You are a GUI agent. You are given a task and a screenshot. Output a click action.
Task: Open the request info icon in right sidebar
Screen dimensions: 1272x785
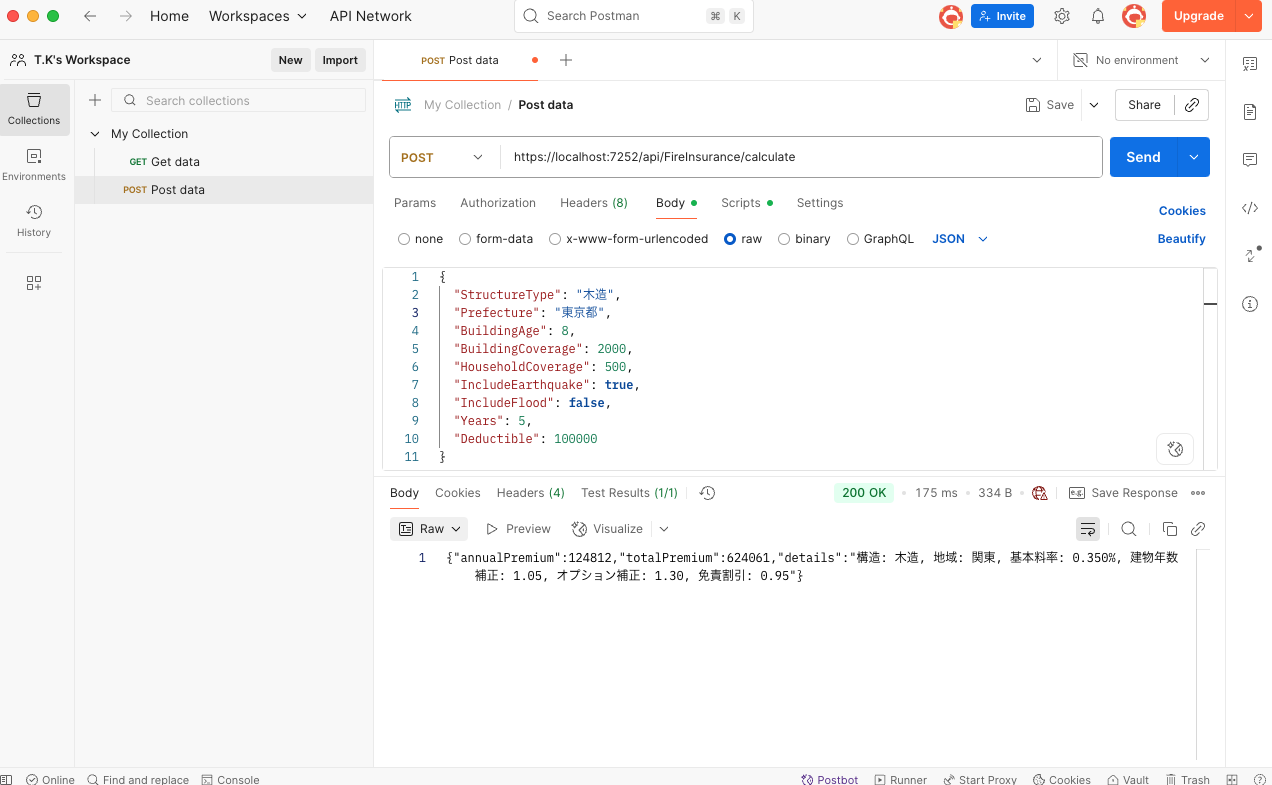(1250, 304)
